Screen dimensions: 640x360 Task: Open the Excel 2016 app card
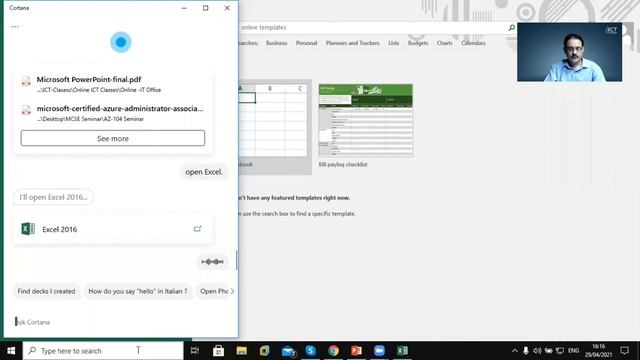pyautogui.click(x=113, y=229)
